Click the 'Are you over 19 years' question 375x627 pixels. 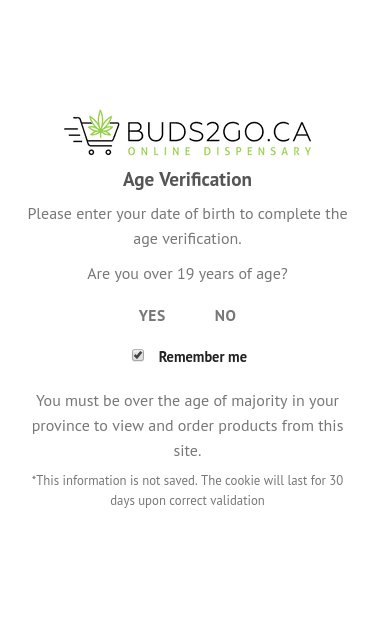tap(188, 274)
